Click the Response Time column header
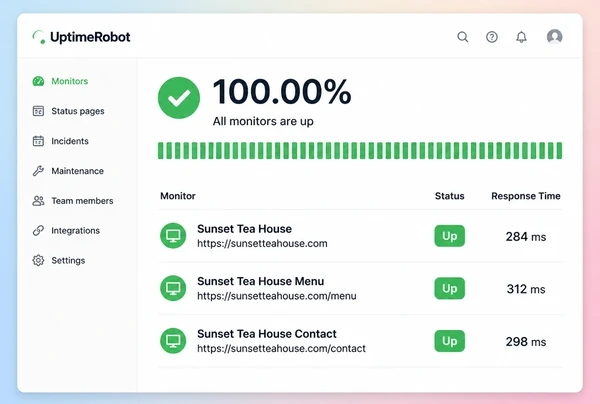600x404 pixels. tap(526, 196)
